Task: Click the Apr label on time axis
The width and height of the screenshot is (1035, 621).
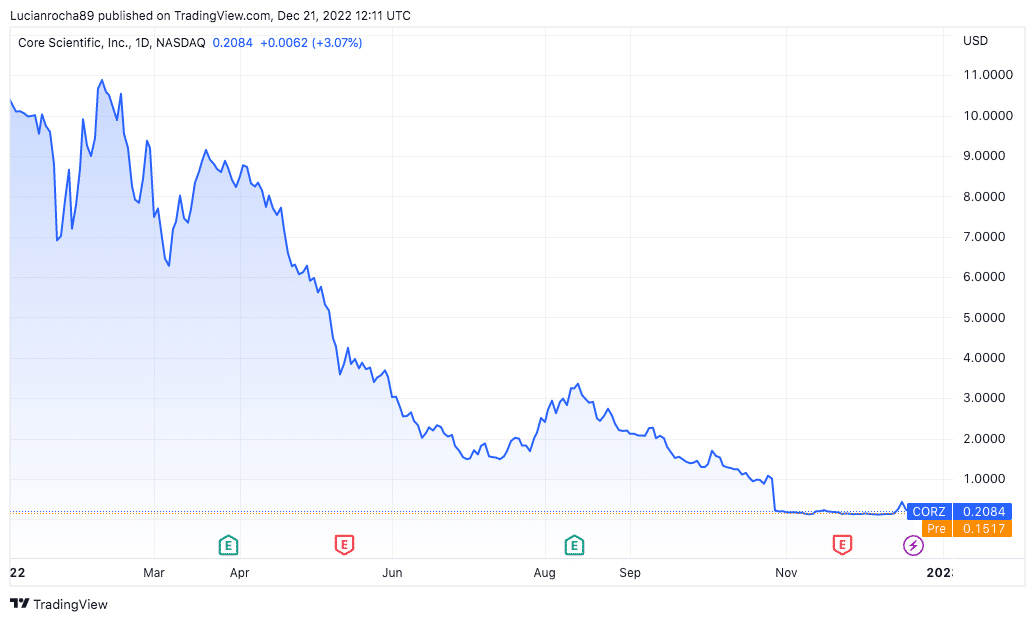Action: pos(240,573)
